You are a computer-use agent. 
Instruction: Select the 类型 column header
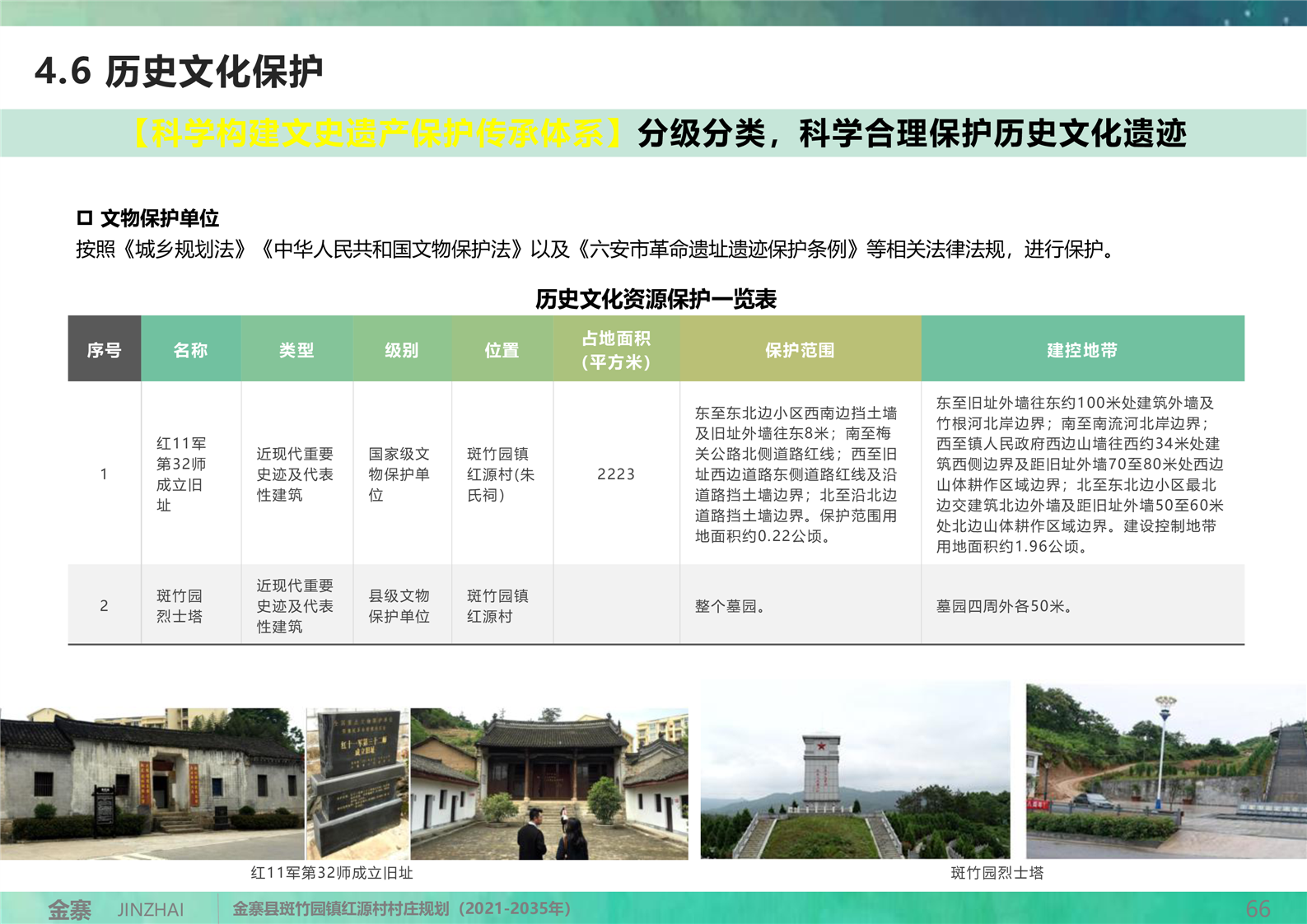pyautogui.click(x=296, y=349)
